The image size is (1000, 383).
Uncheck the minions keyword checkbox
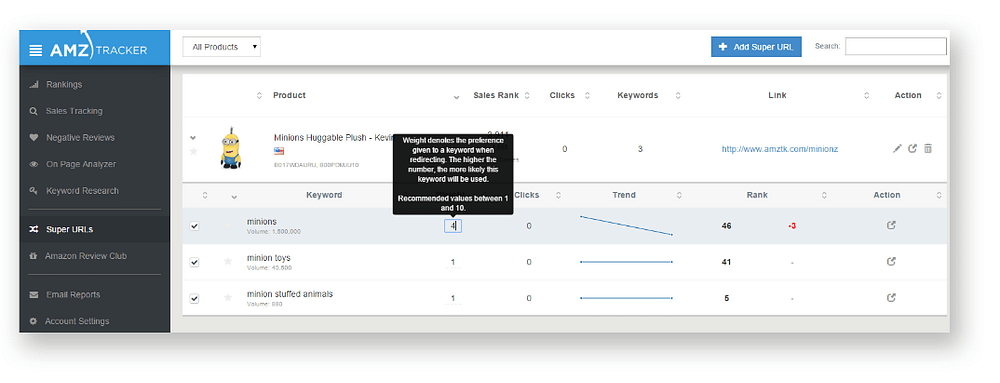pos(195,226)
